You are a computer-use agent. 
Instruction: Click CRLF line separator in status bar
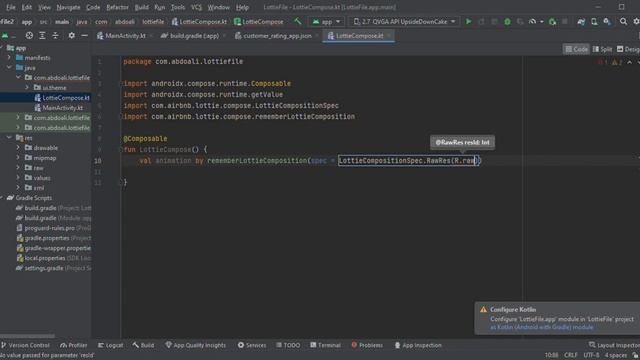point(571,355)
